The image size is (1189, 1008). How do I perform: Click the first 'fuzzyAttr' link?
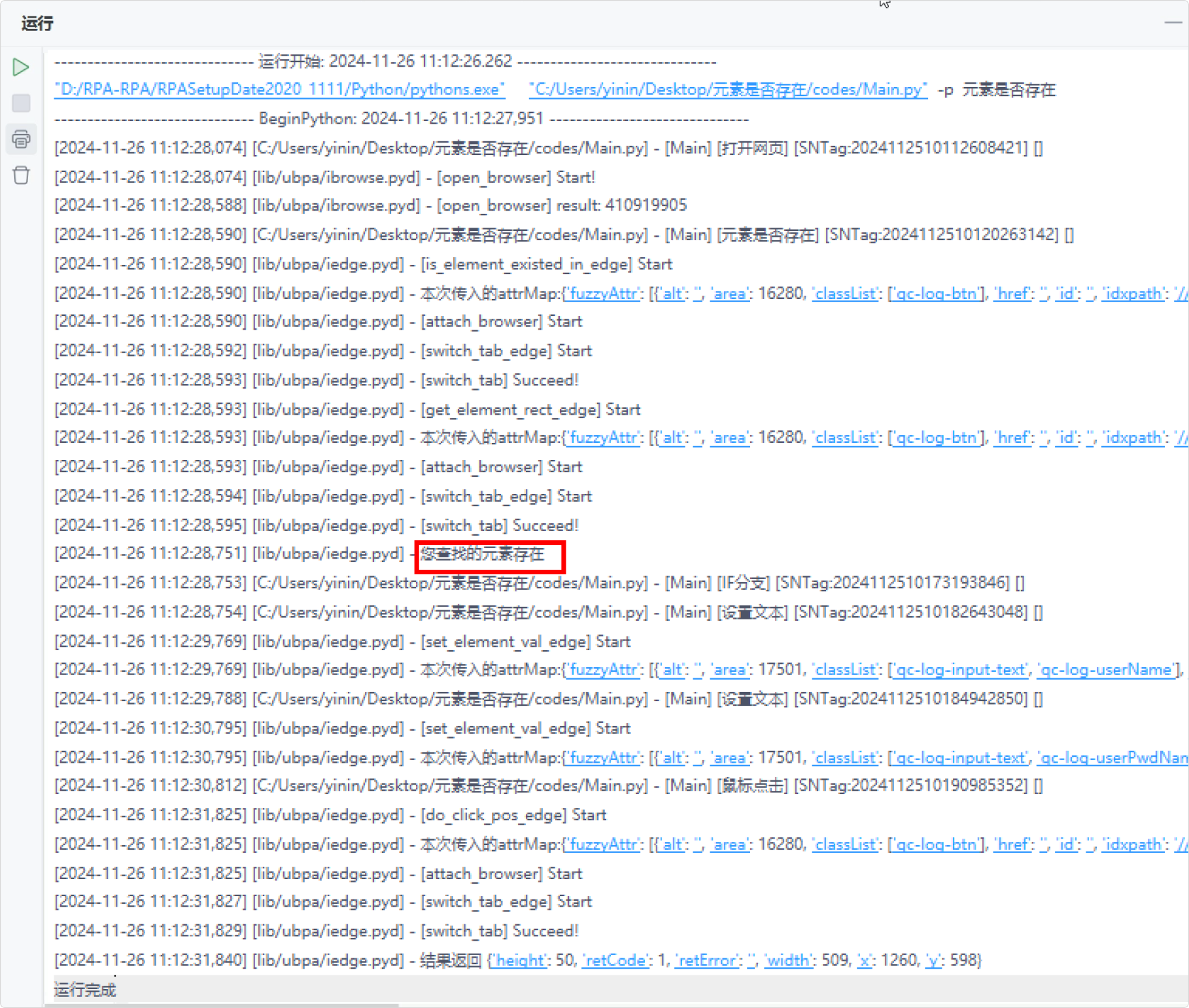point(604,294)
